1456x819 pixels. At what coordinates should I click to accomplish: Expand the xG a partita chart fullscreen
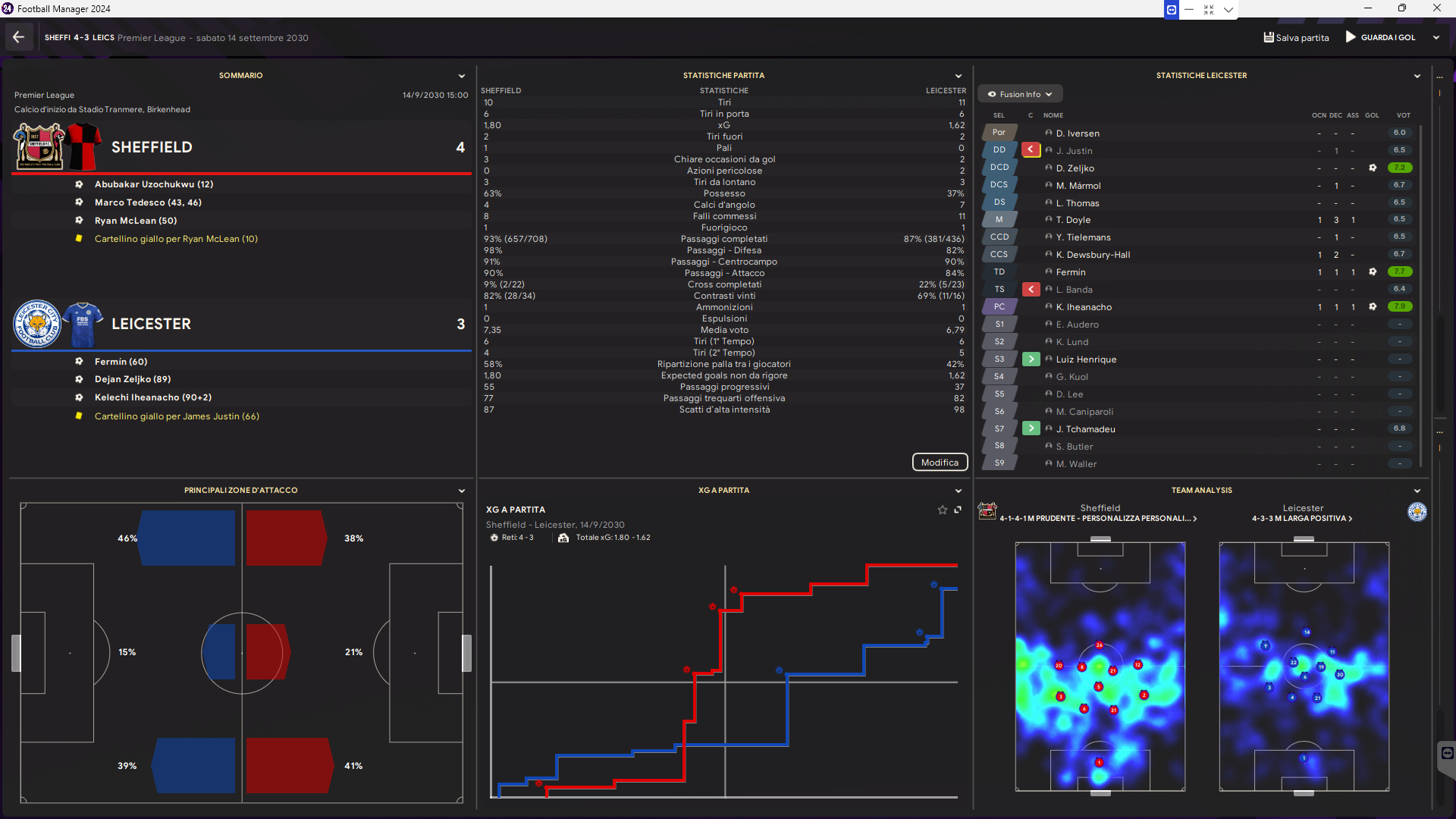click(x=958, y=510)
